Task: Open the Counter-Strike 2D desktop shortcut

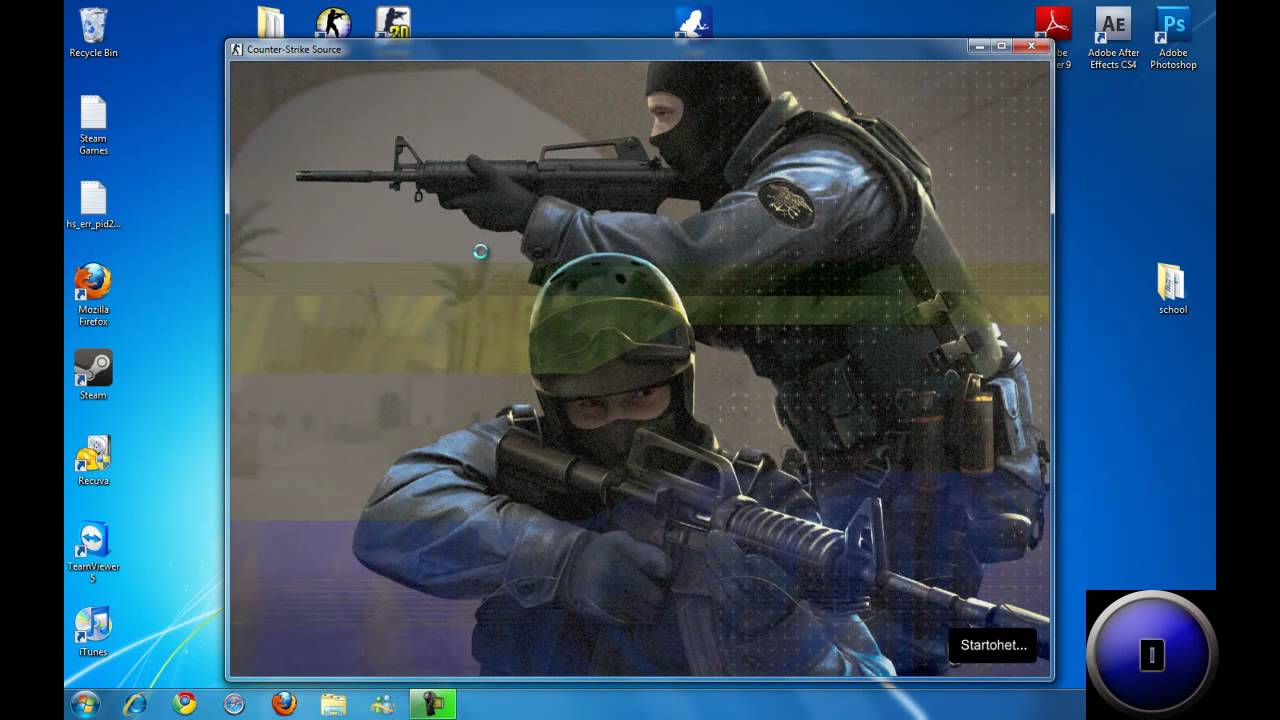Action: 393,22
